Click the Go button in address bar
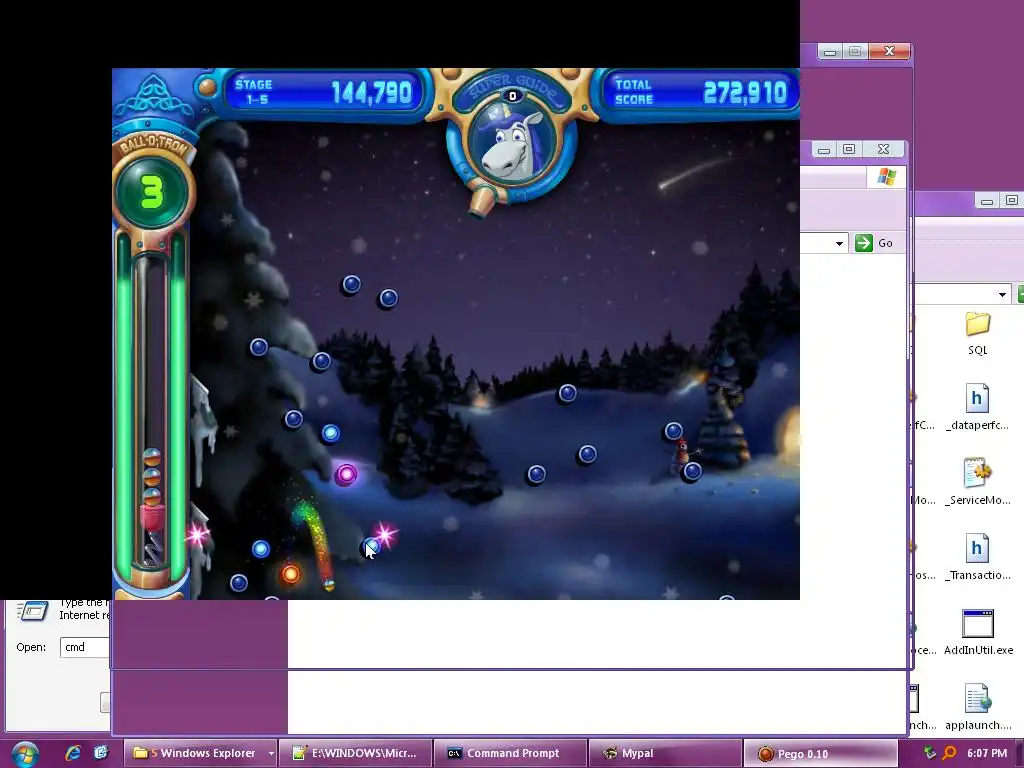The width and height of the screenshot is (1024, 768). click(874, 243)
